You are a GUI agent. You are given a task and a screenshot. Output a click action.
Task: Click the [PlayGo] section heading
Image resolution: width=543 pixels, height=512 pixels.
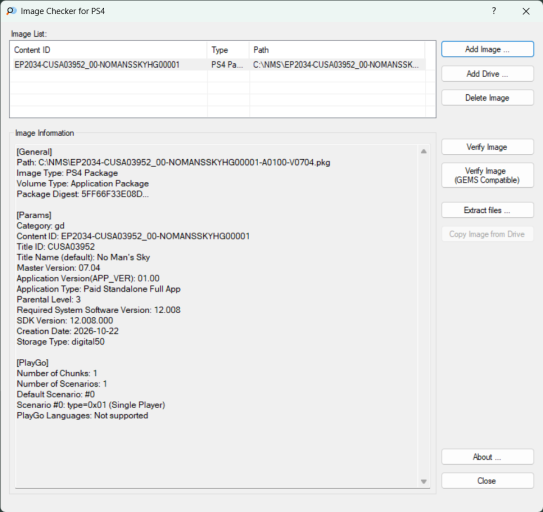[x=33, y=363]
